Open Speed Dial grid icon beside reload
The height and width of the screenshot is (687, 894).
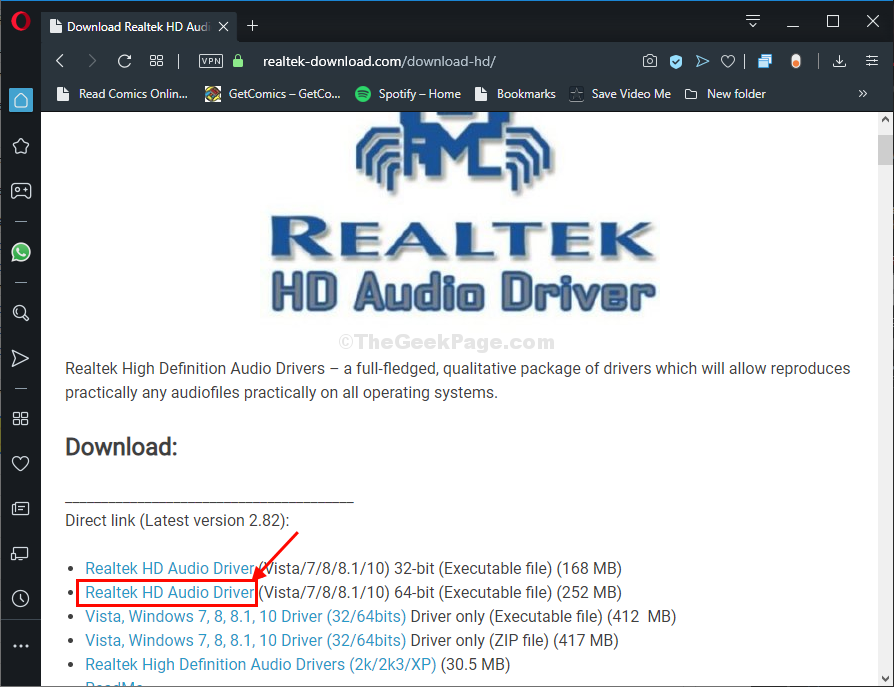tap(157, 61)
